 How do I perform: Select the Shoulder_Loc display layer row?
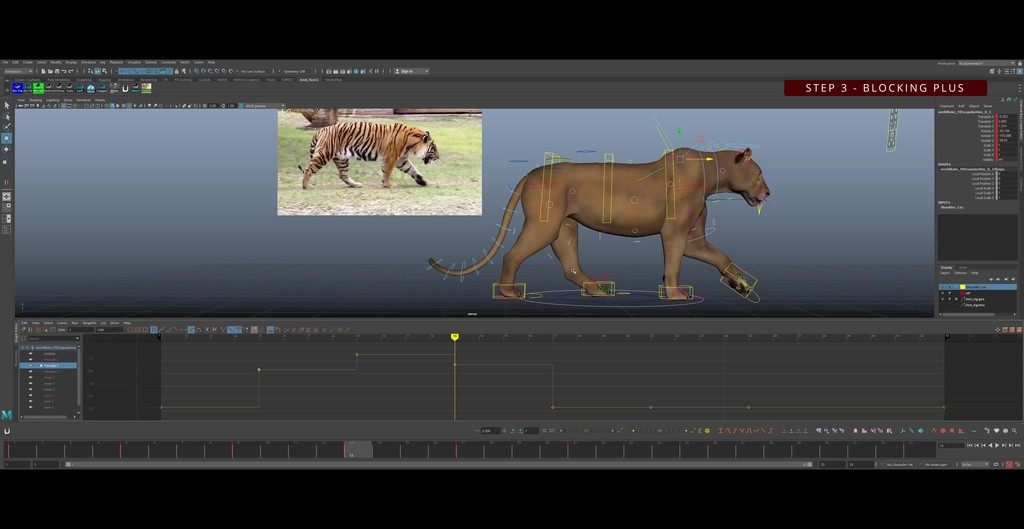pos(978,287)
